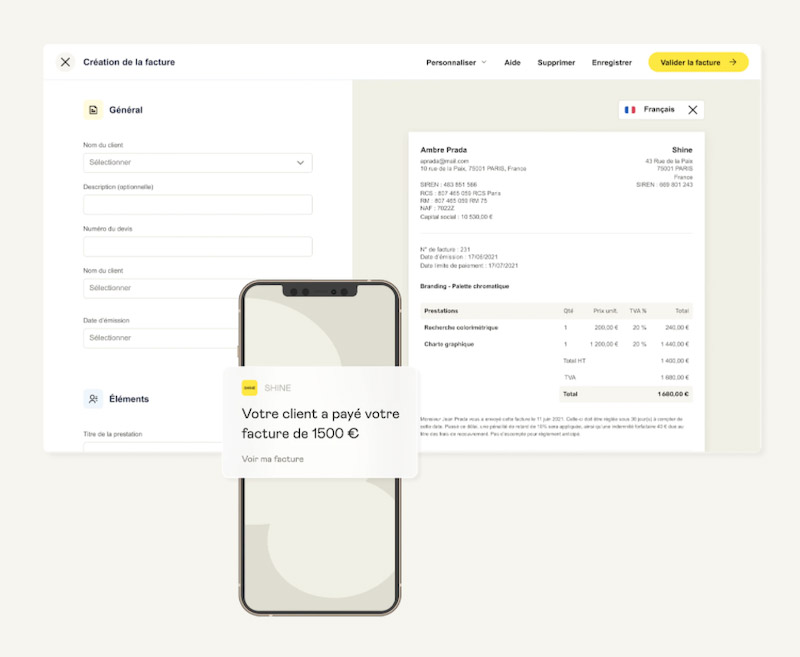Remove the Français language tag with its X

(692, 110)
